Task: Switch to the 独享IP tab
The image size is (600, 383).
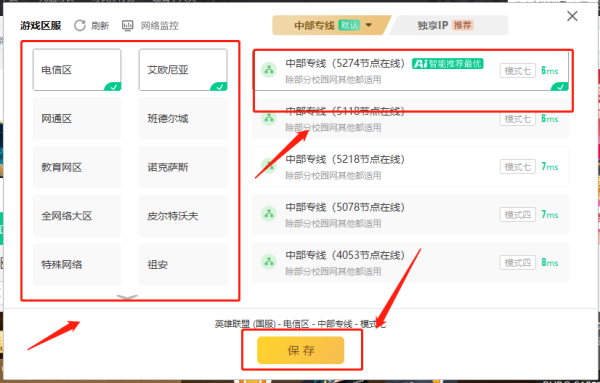Action: point(448,25)
